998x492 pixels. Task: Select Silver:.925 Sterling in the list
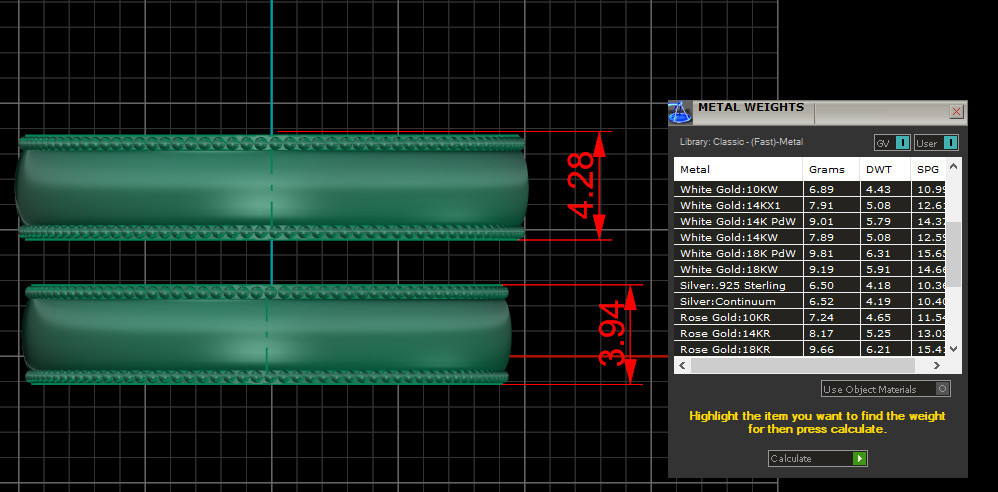tap(738, 285)
